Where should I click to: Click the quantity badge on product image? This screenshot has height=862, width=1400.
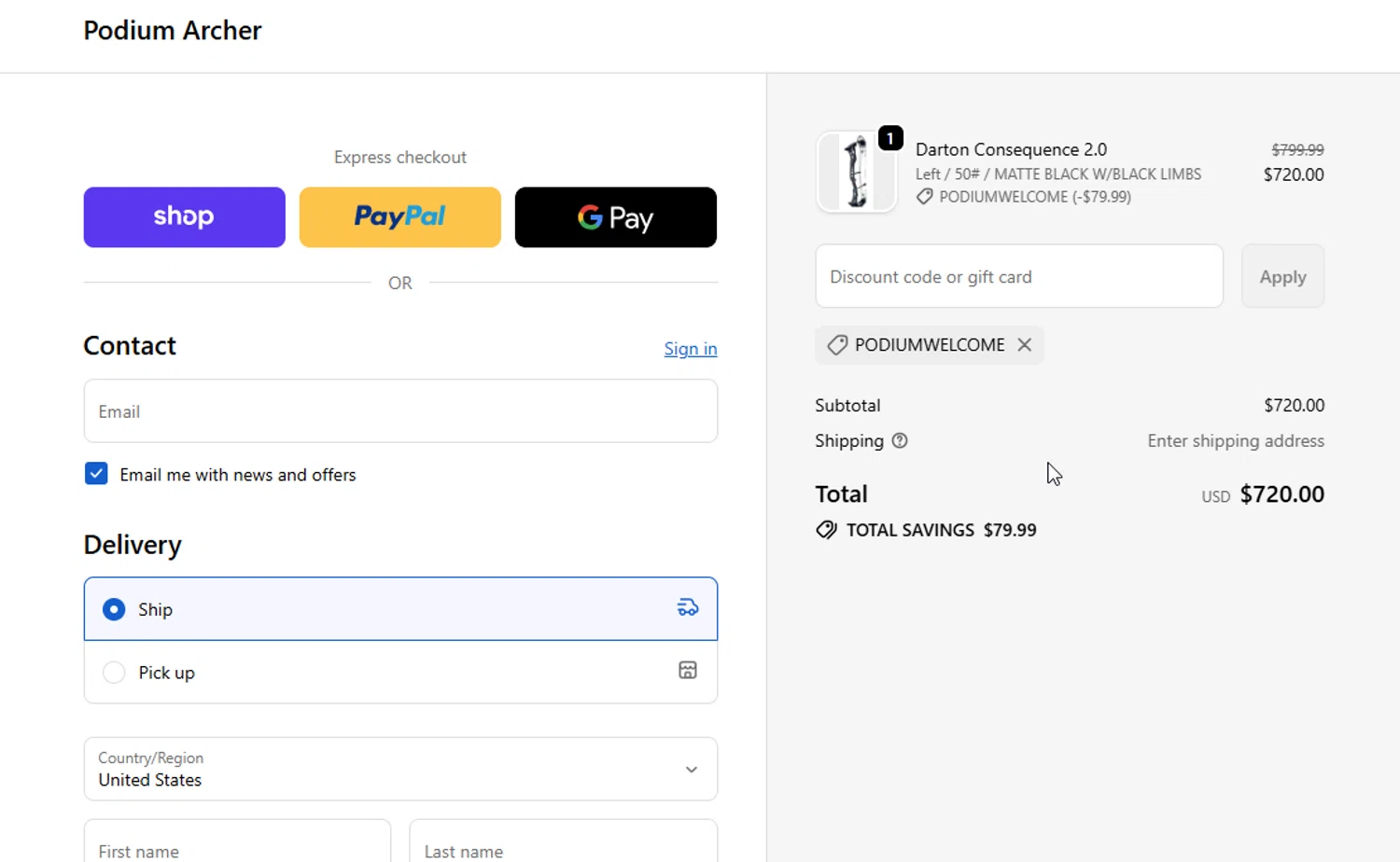point(890,139)
